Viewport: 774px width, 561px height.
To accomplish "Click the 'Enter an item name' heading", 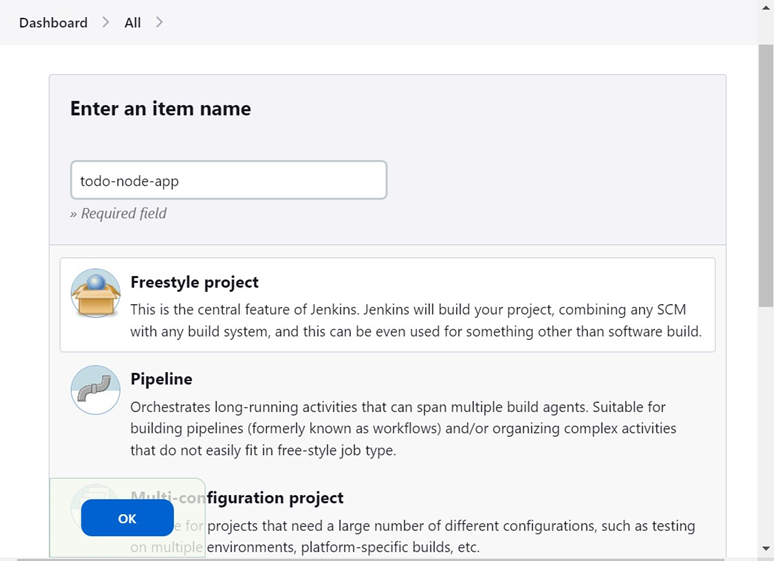I will click(x=160, y=109).
